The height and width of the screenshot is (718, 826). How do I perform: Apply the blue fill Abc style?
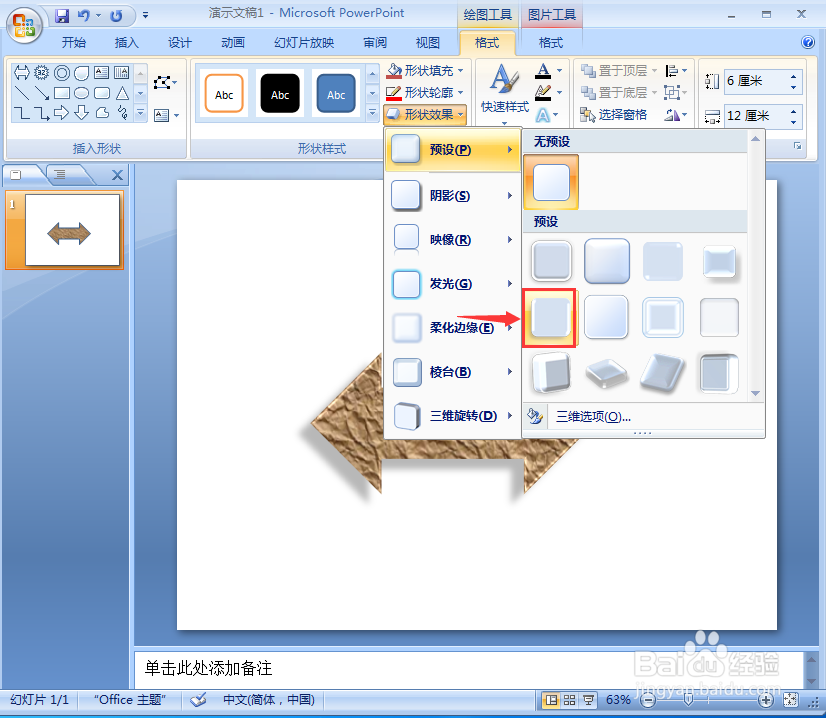pyautogui.click(x=336, y=94)
